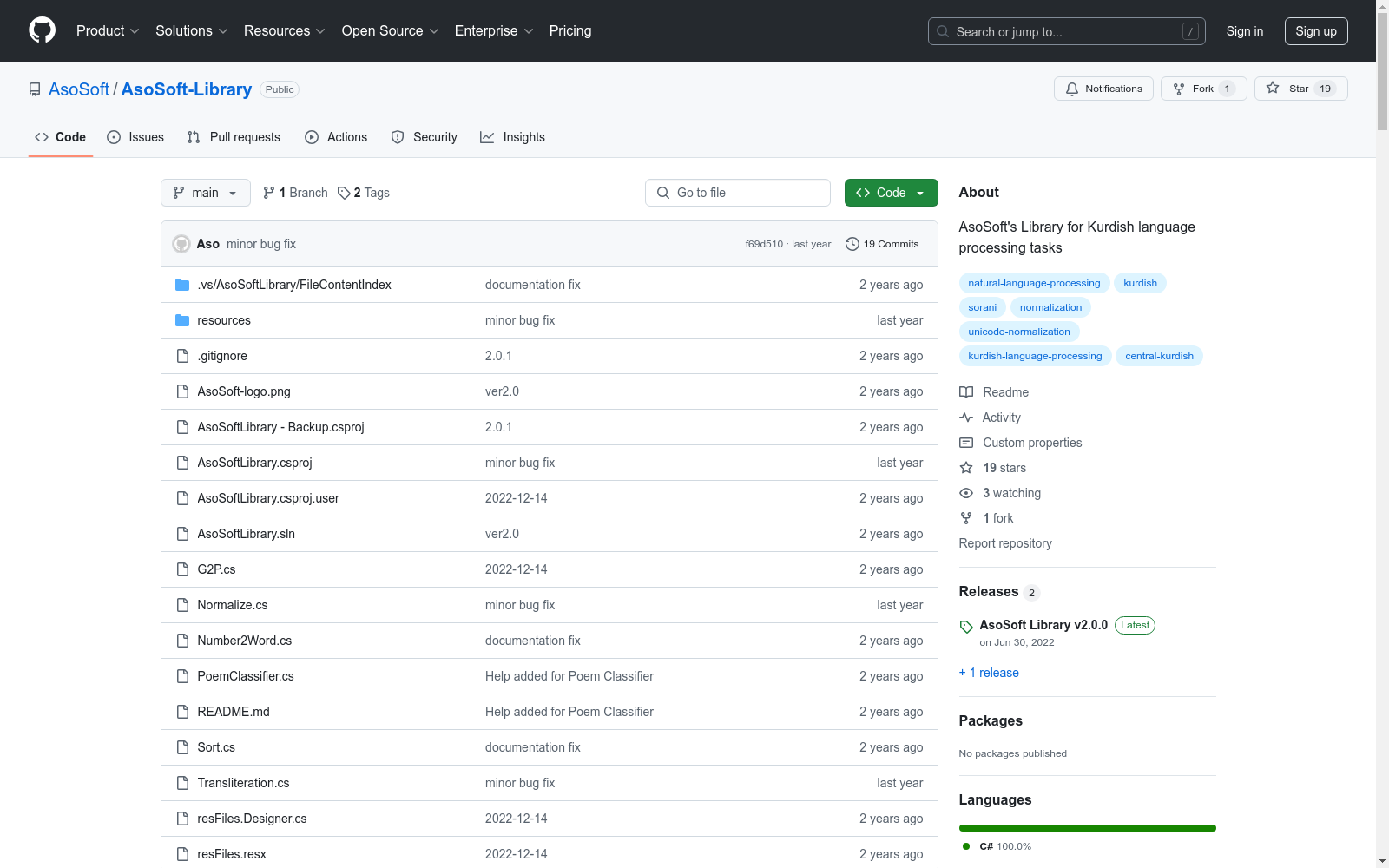This screenshot has width=1389, height=868.
Task: Open the Pricing link
Action: (x=570, y=31)
